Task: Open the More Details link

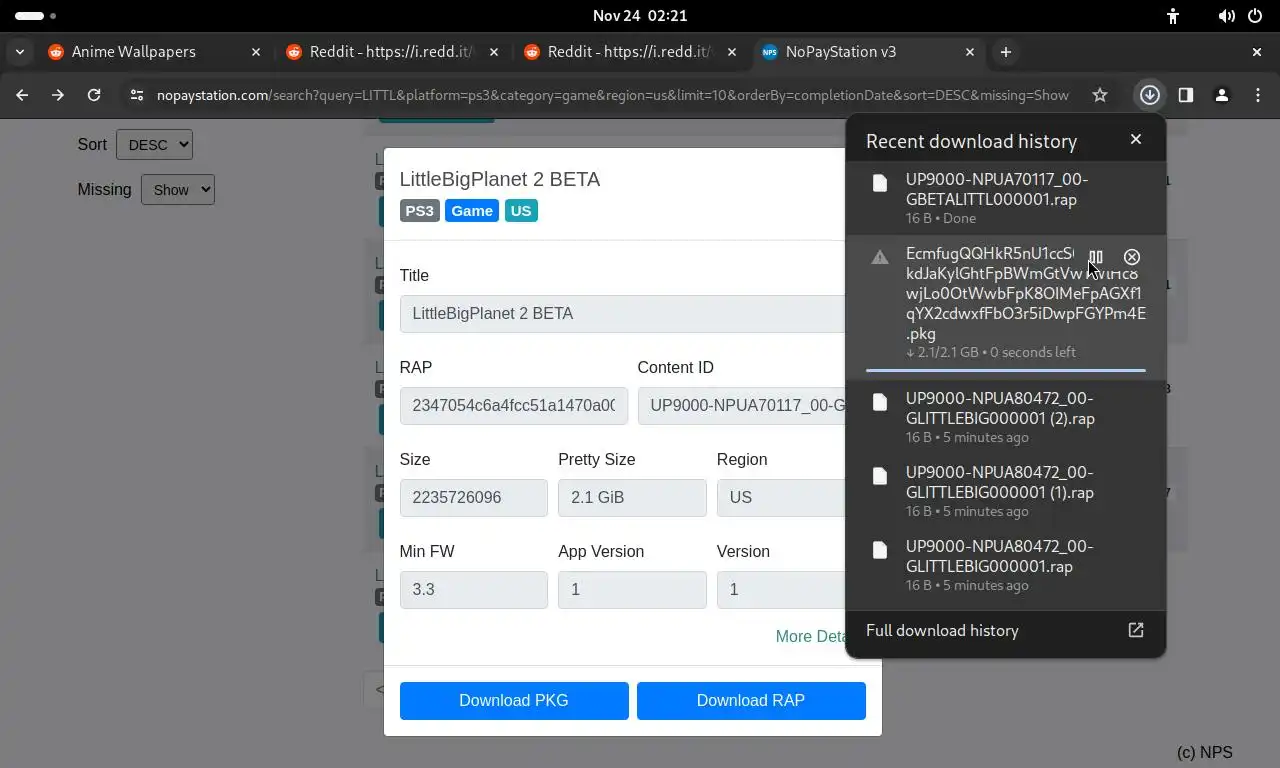Action: pyautogui.click(x=811, y=636)
